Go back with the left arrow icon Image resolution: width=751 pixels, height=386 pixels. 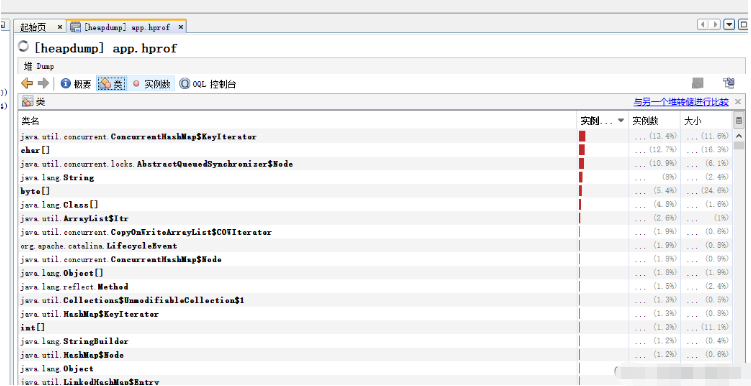[27, 84]
